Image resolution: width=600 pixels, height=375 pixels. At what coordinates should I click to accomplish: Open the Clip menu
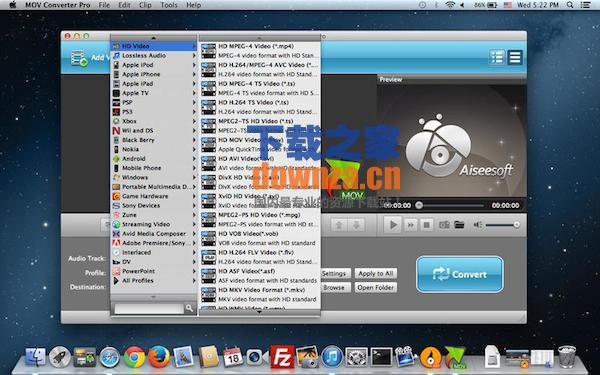tap(145, 5)
